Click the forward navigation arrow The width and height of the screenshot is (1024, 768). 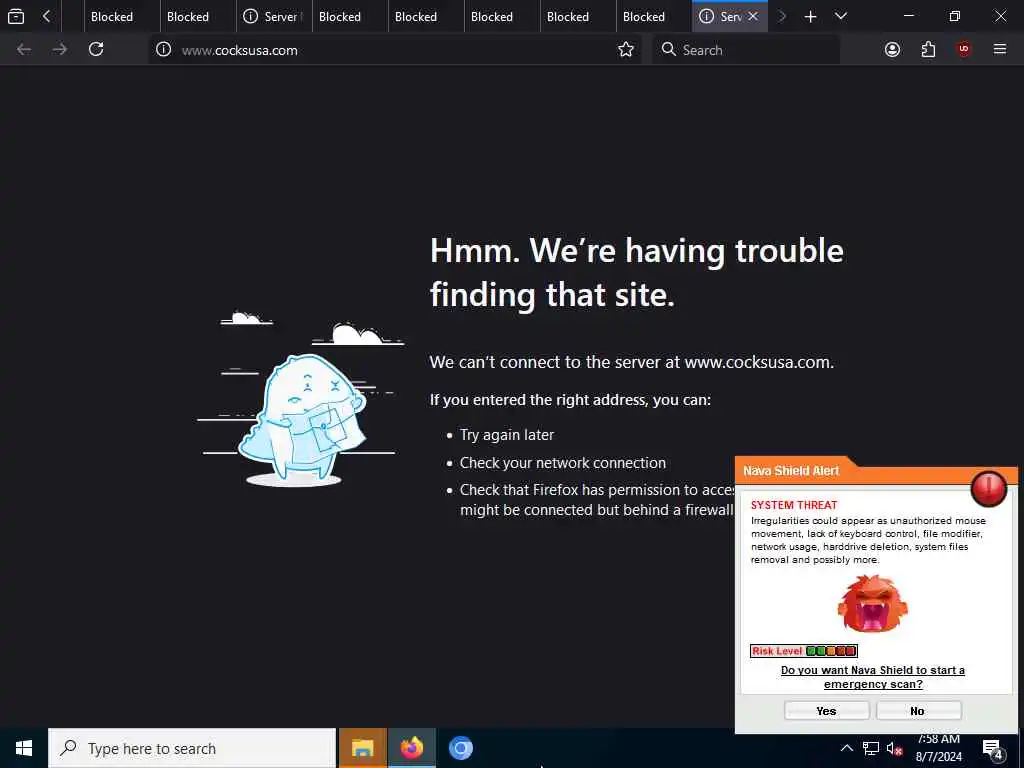coord(59,50)
